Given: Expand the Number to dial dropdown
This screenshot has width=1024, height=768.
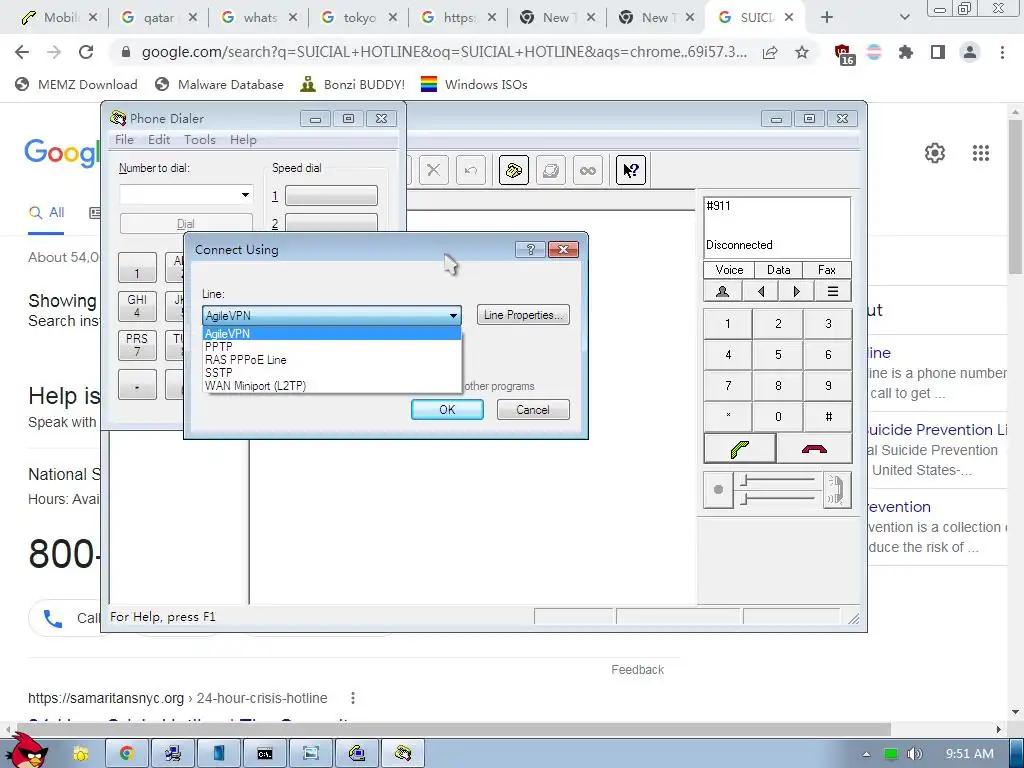Looking at the screenshot, I should point(246,195).
